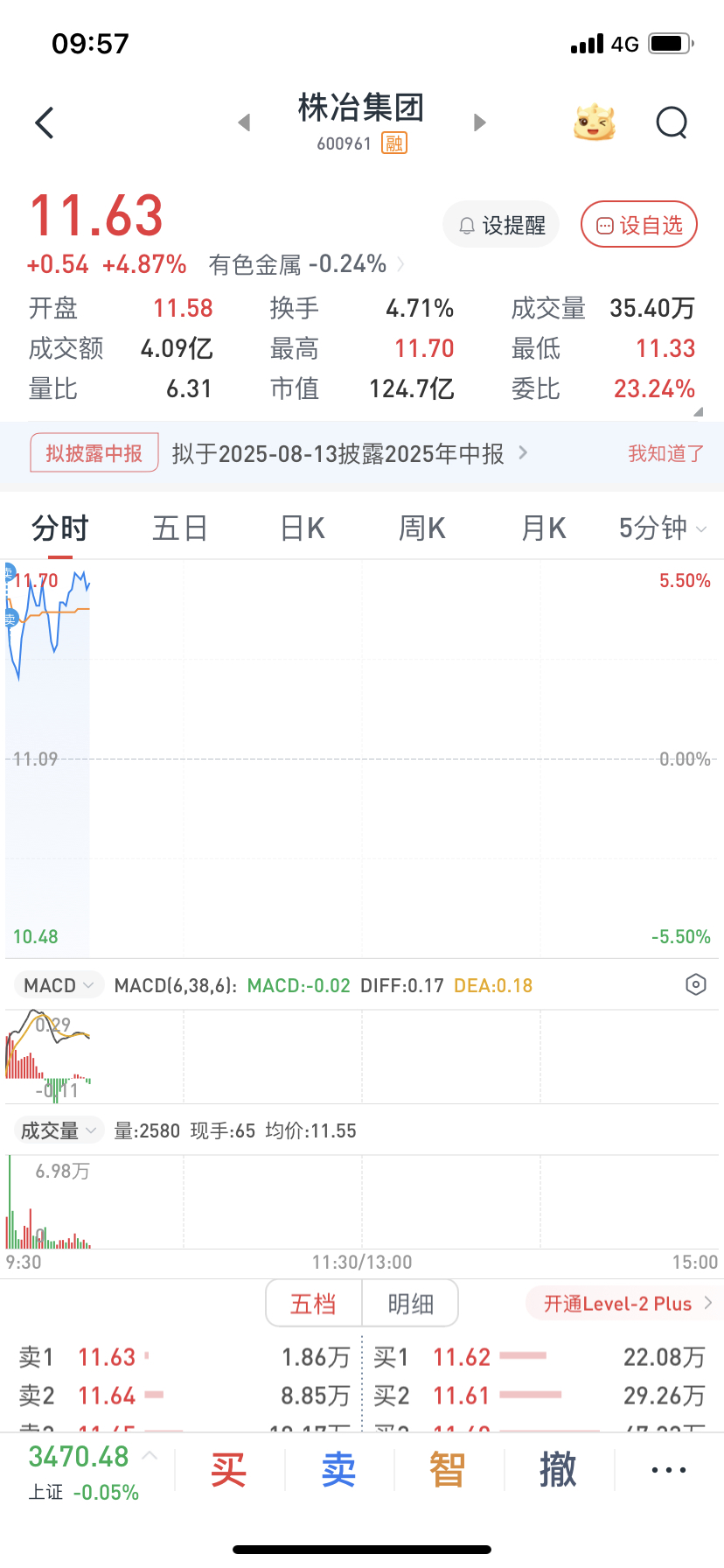
Task: Open the MACD indicator dropdown
Action: pos(59,985)
